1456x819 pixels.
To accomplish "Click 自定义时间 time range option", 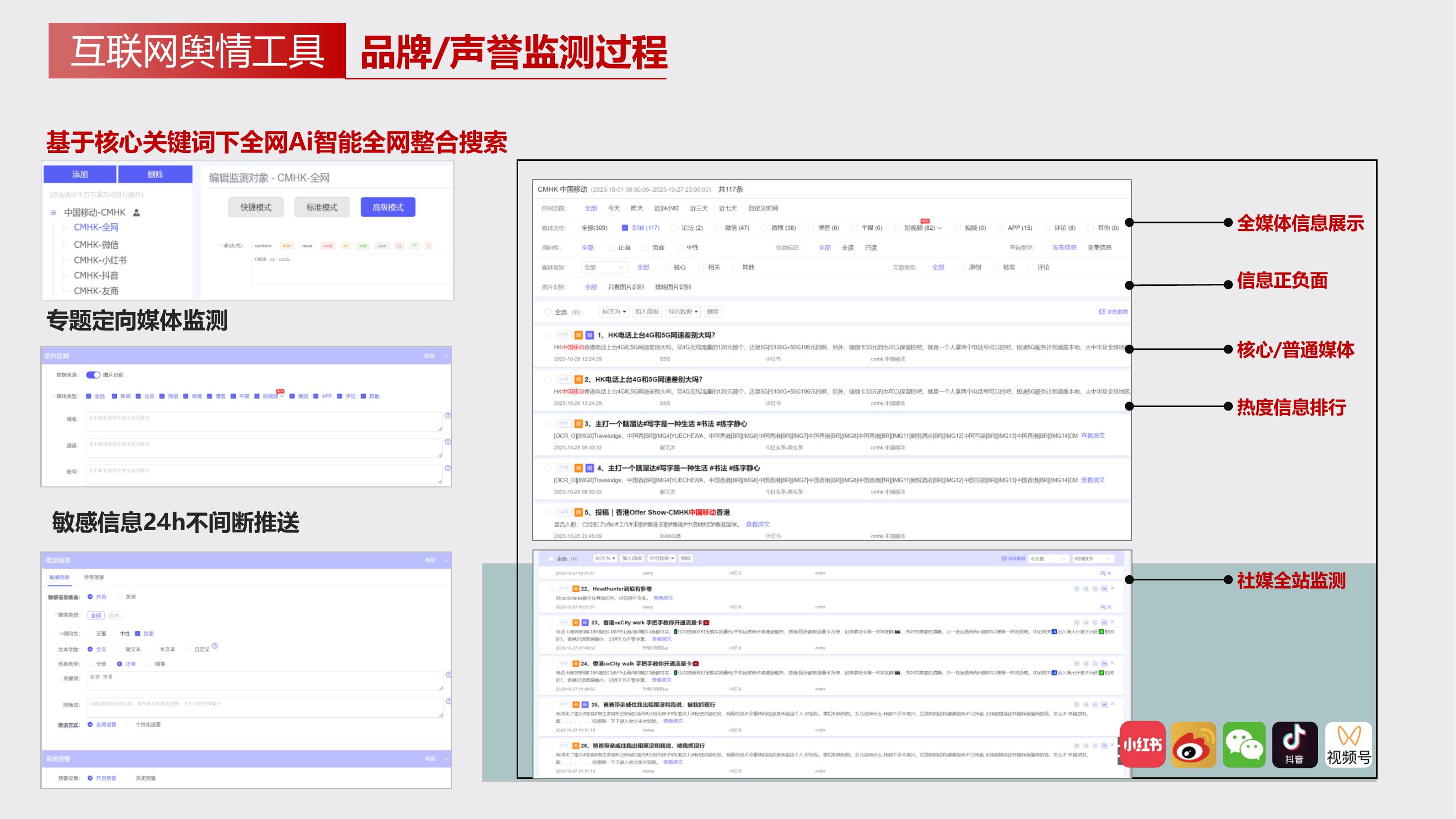I will pyautogui.click(x=763, y=208).
